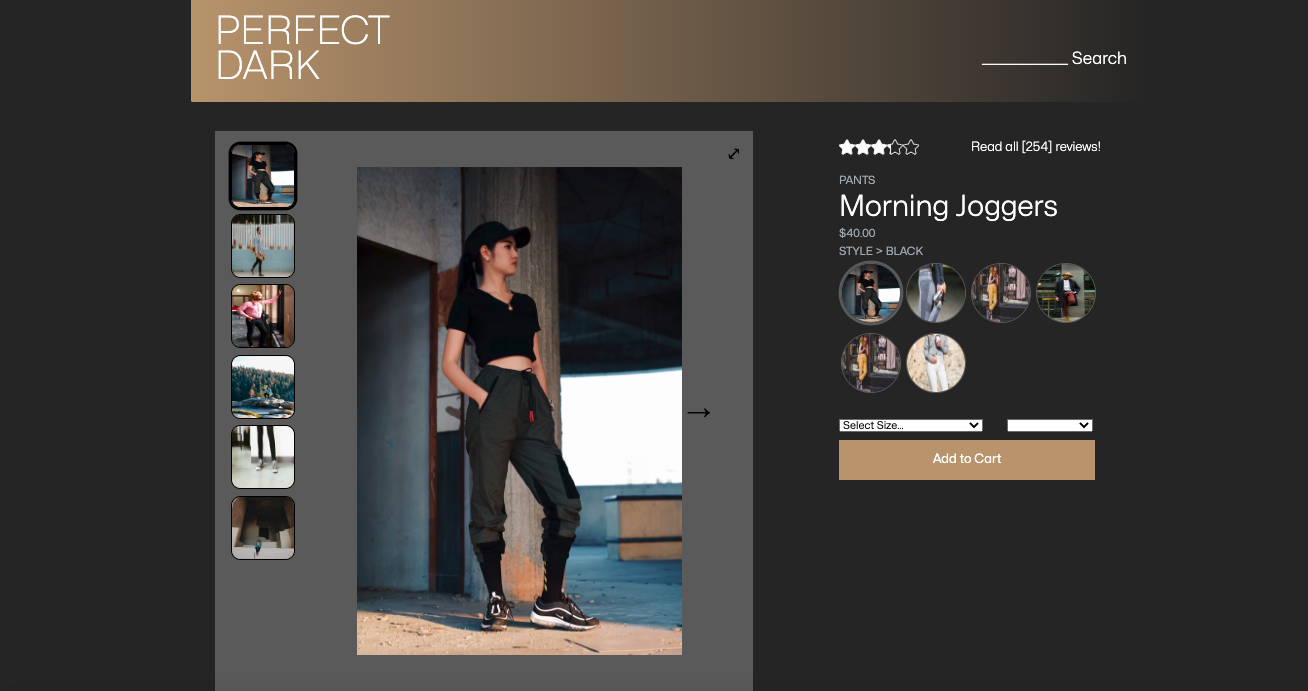The image size is (1308, 691).
Task: Select the black joggers style swatch
Action: (871, 293)
